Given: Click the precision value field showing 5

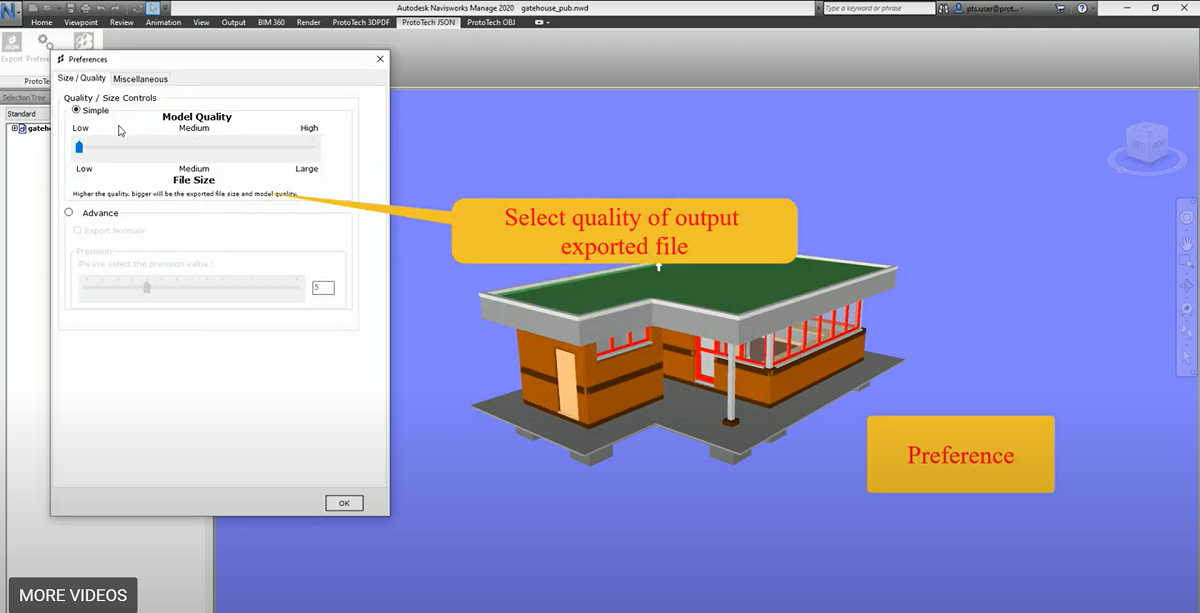Looking at the screenshot, I should click(323, 288).
